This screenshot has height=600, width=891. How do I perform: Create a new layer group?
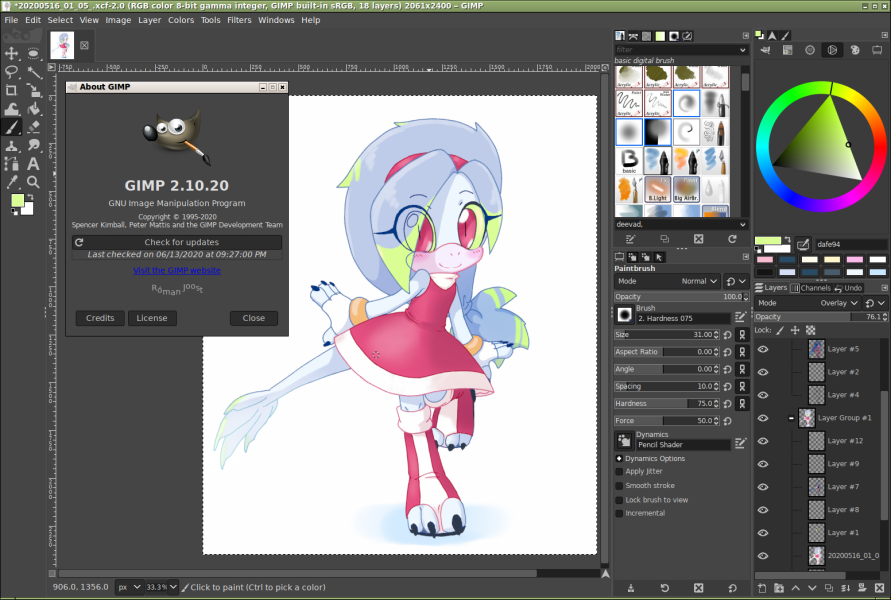(x=778, y=588)
